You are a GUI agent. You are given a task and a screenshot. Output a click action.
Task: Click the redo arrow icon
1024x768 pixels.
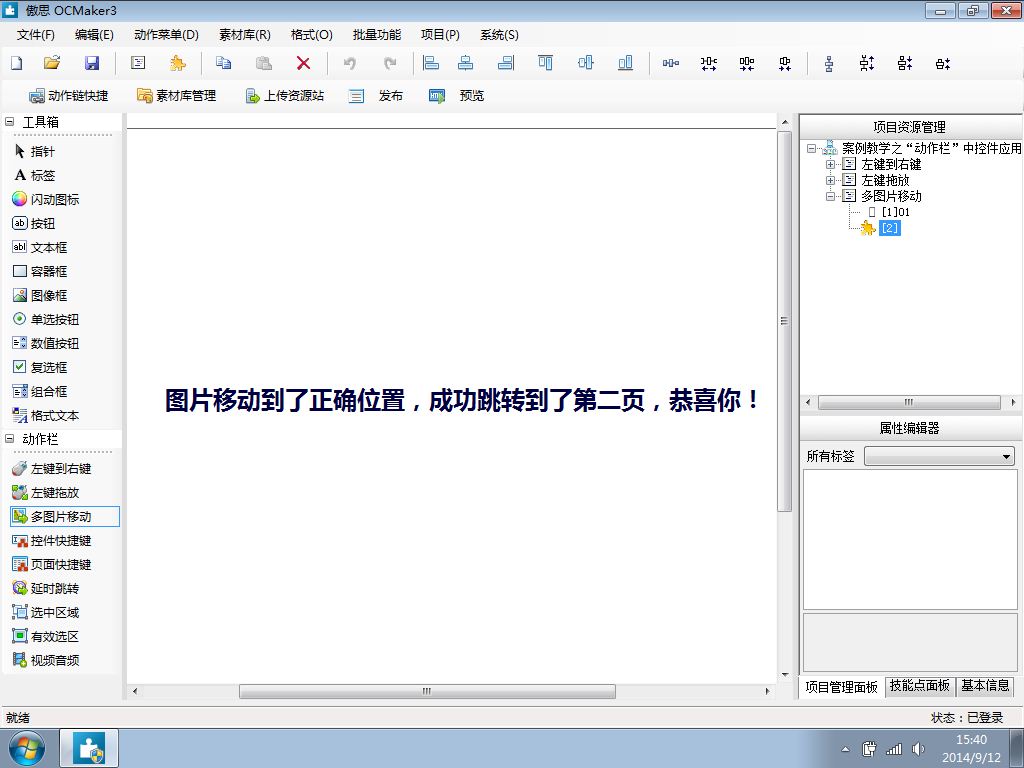click(x=390, y=63)
